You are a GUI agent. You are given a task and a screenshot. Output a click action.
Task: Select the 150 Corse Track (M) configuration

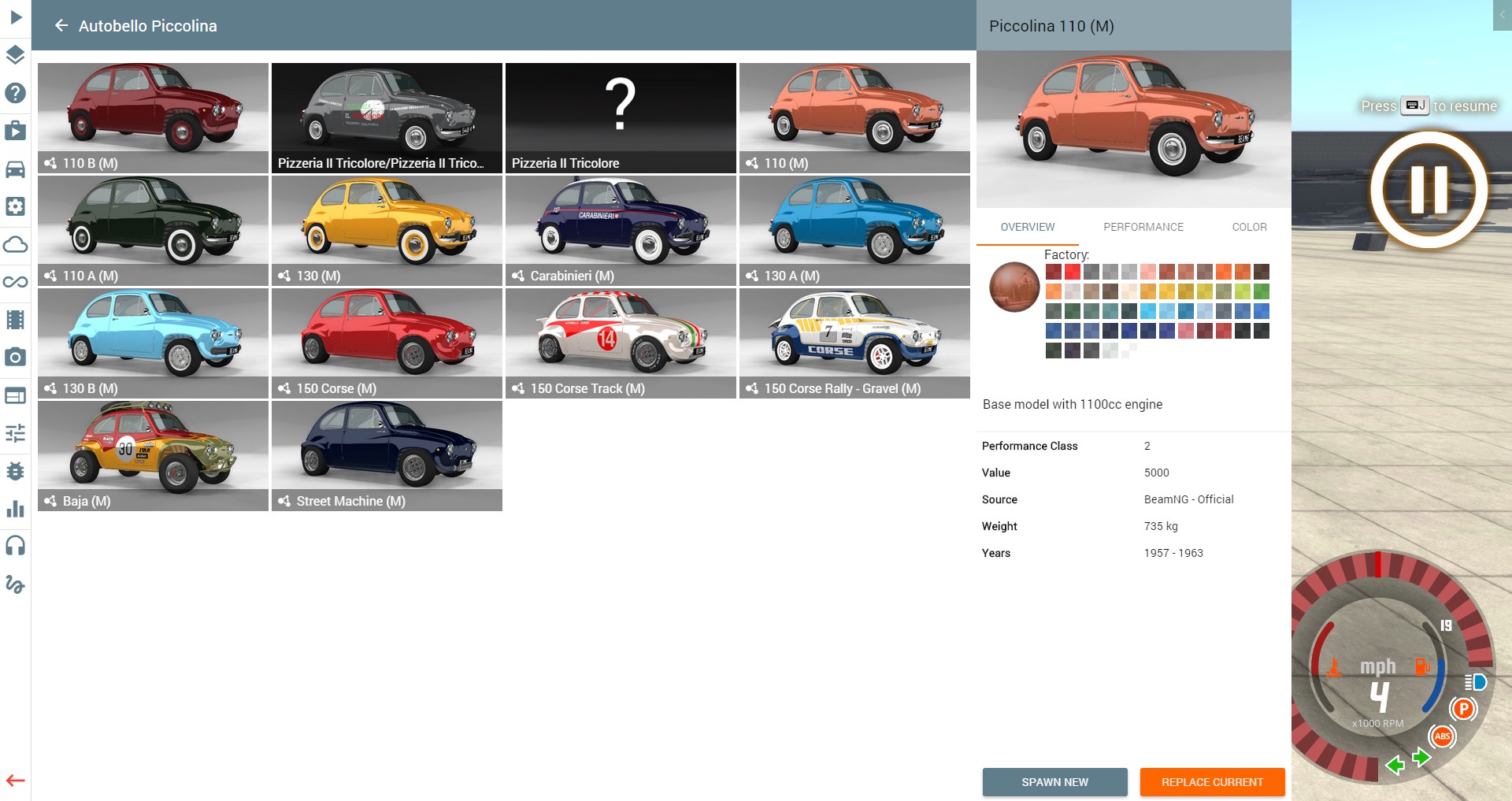[x=621, y=343]
